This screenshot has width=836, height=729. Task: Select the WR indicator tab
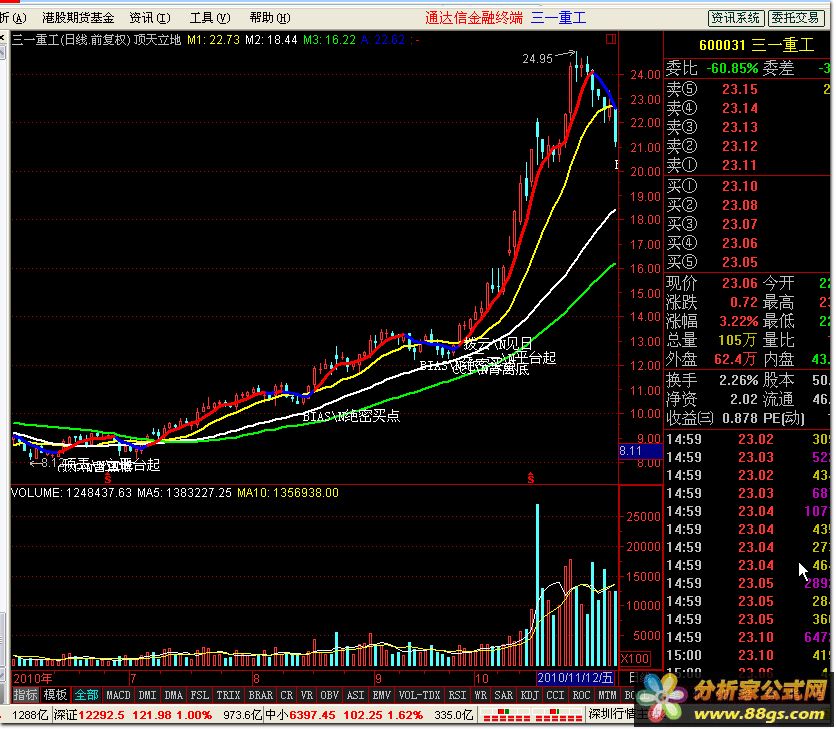tap(480, 695)
